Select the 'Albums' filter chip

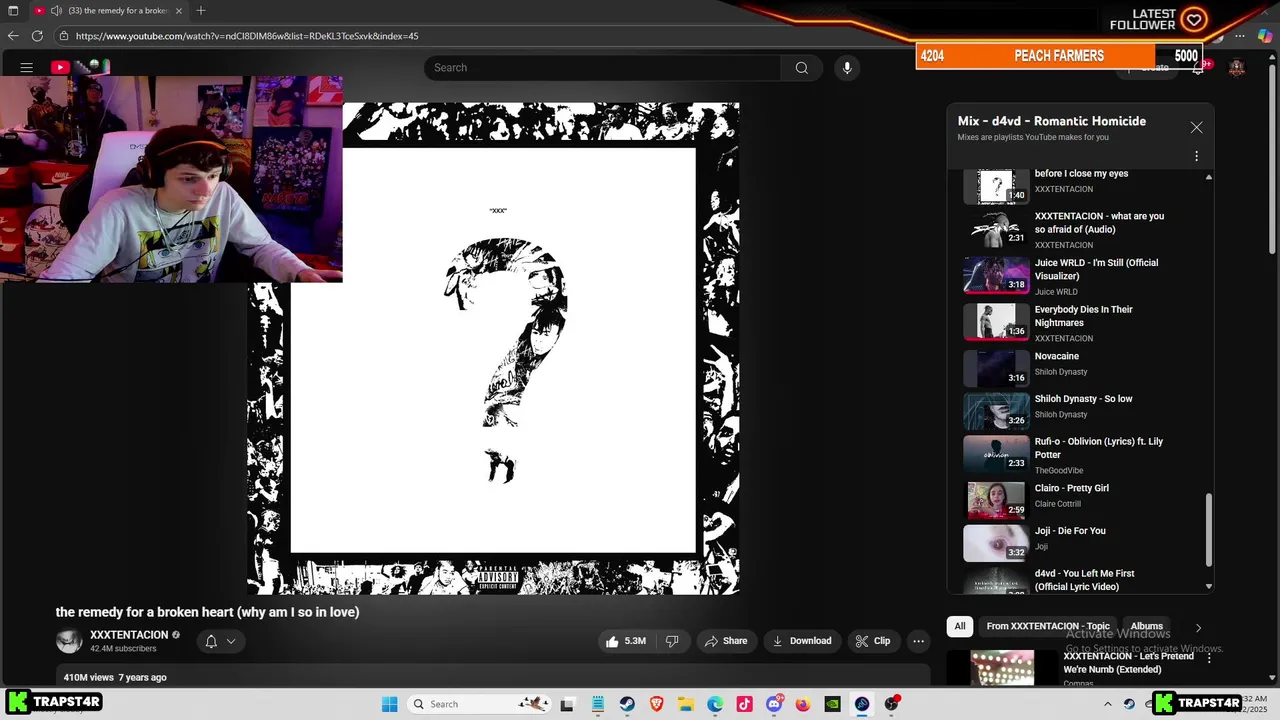tap(1146, 626)
